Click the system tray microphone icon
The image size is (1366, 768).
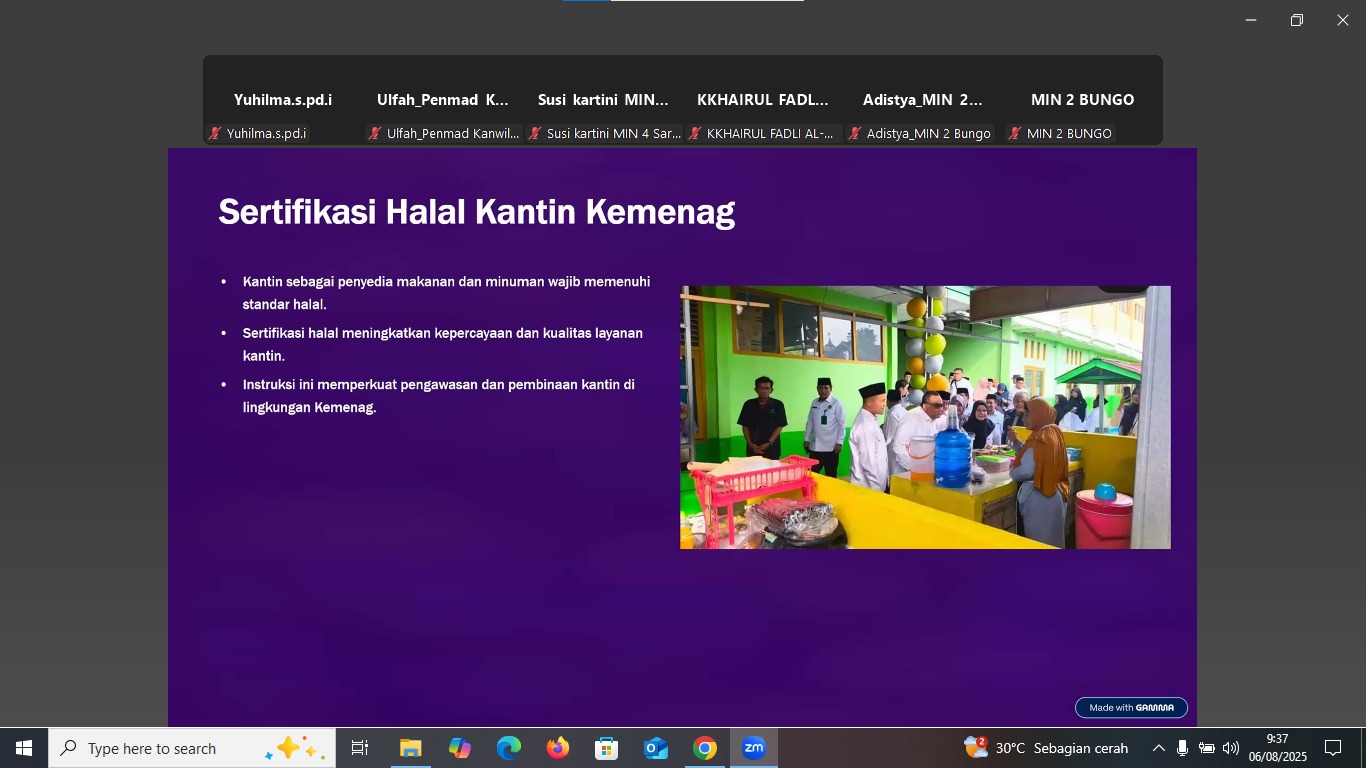coord(1182,748)
